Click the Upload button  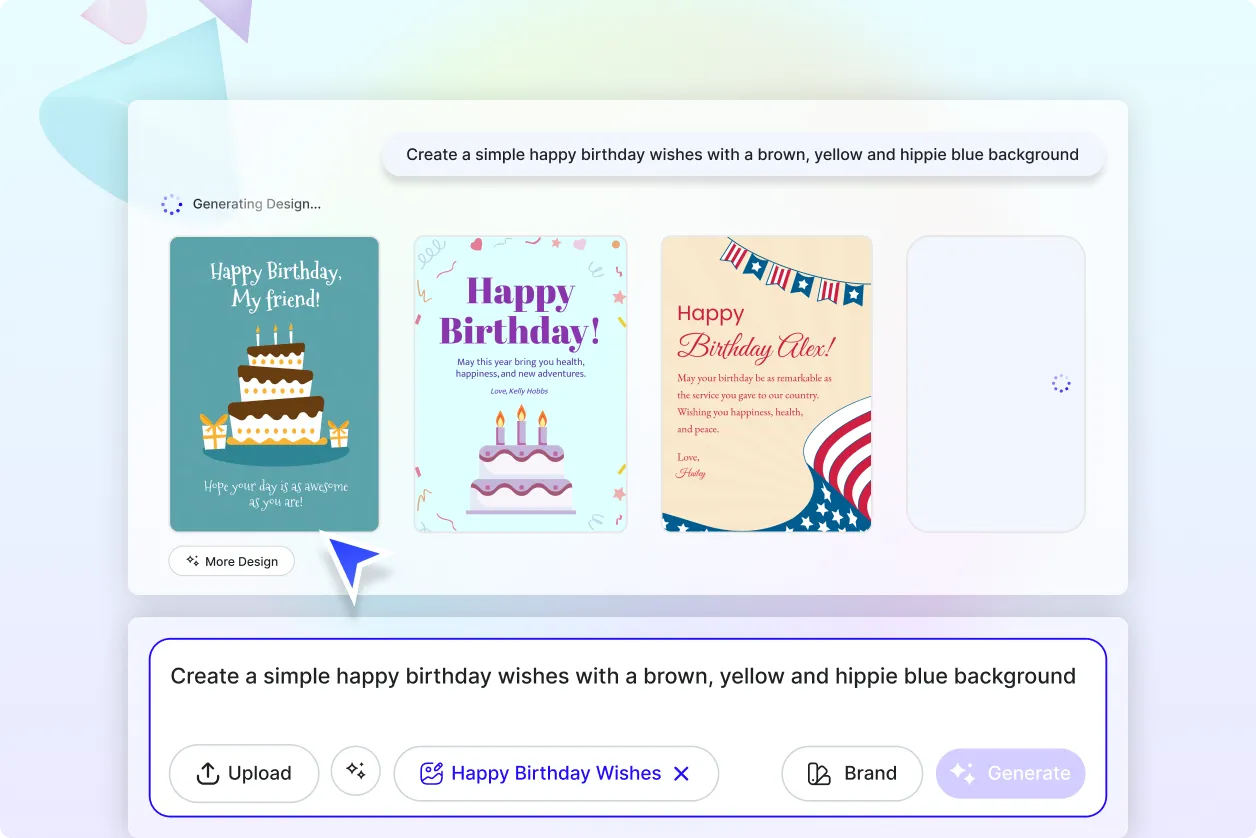click(x=243, y=773)
